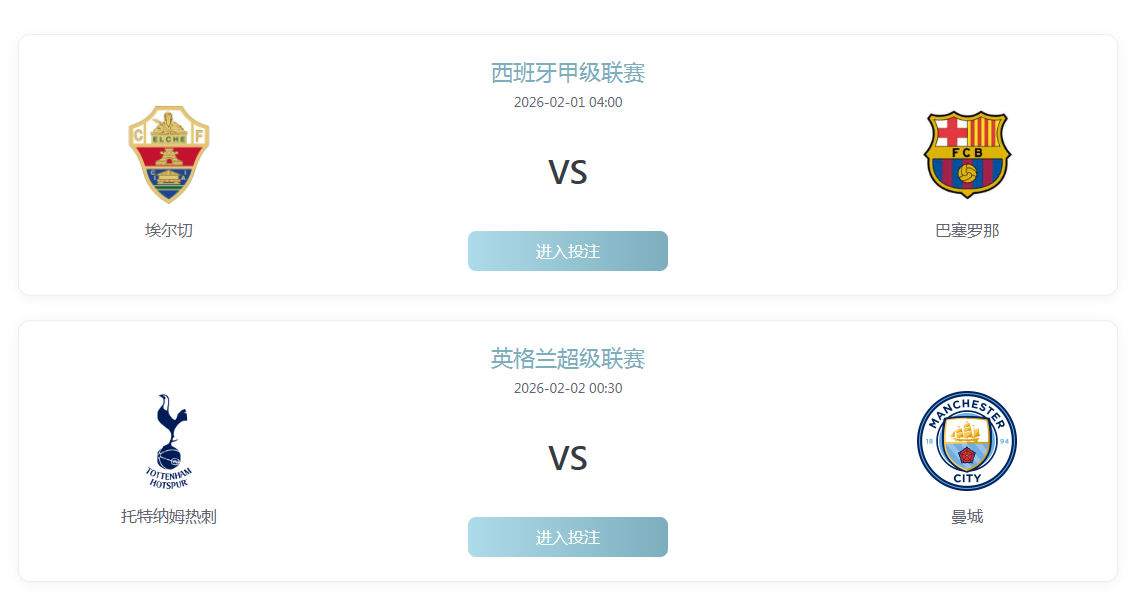The width and height of the screenshot is (1138, 601).
Task: Click the VS label in the second match card
Action: click(x=568, y=458)
